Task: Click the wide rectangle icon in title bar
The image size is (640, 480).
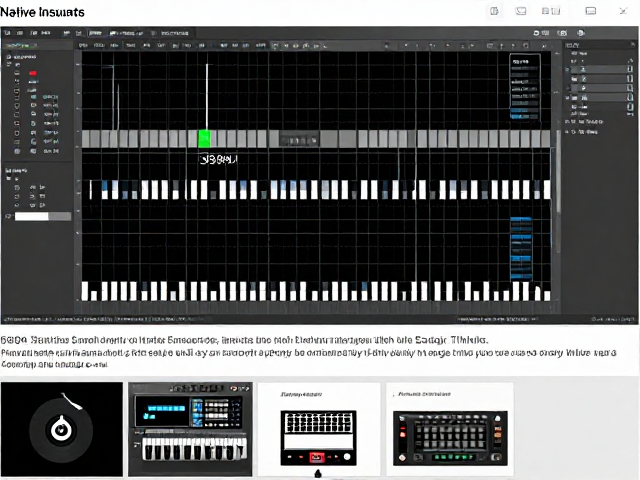Action: [591, 11]
